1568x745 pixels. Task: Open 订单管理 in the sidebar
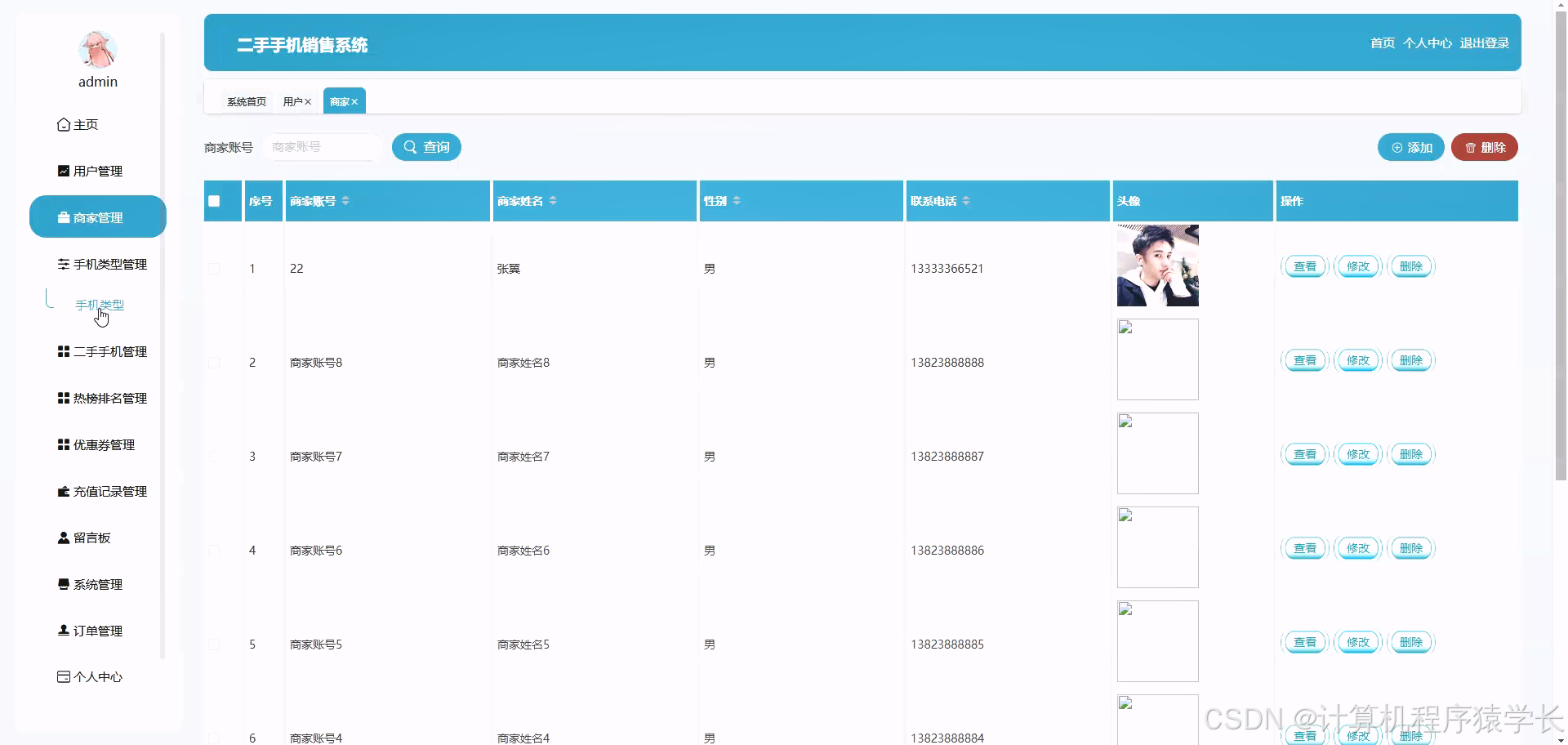click(x=90, y=631)
